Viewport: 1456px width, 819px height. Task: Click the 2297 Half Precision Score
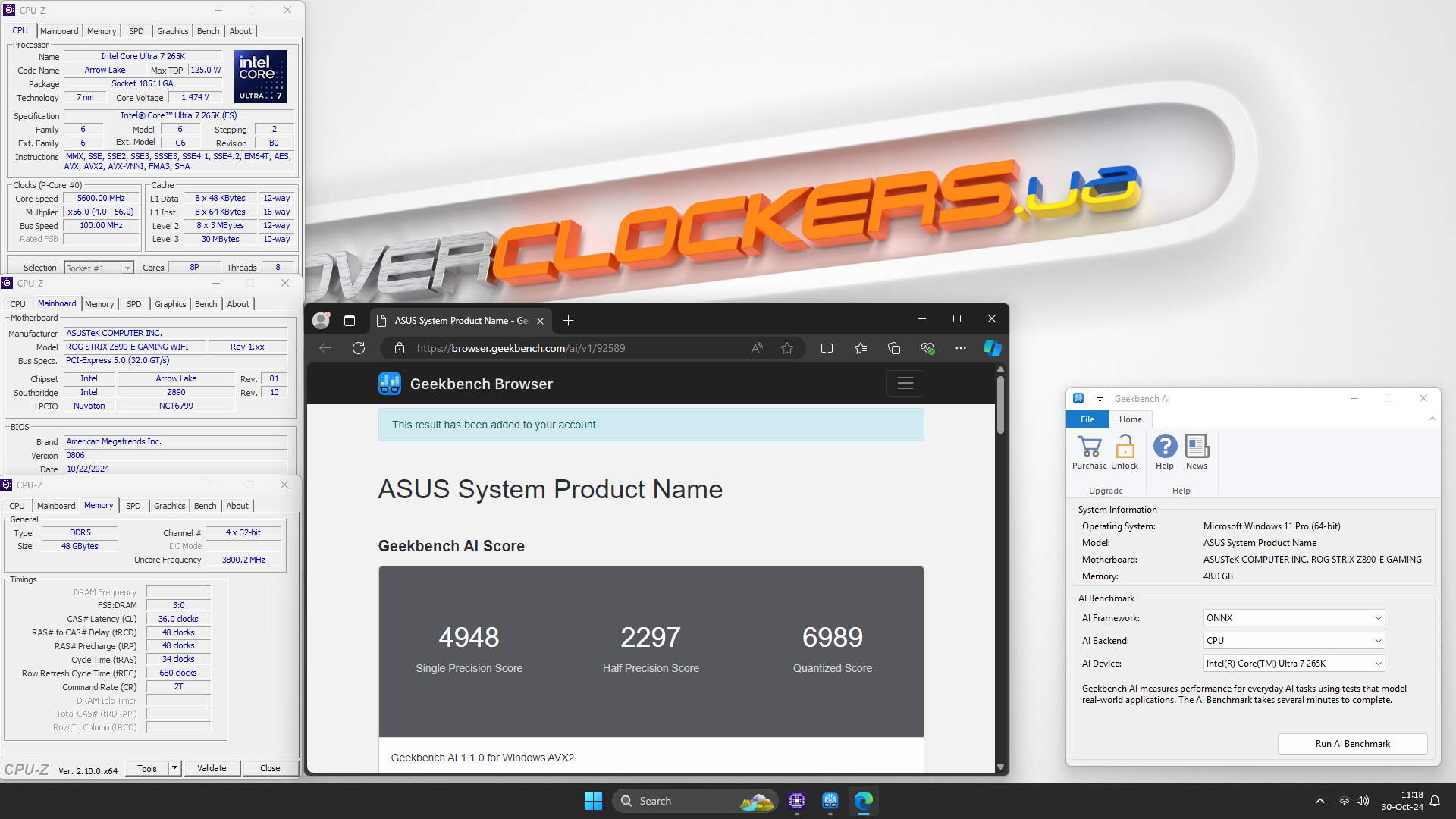651,638
